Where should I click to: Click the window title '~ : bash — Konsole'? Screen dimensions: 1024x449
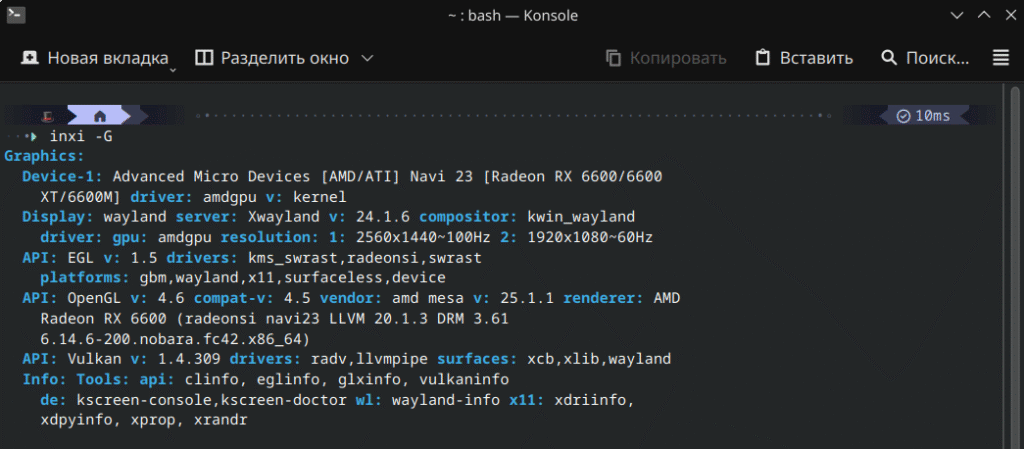point(513,15)
